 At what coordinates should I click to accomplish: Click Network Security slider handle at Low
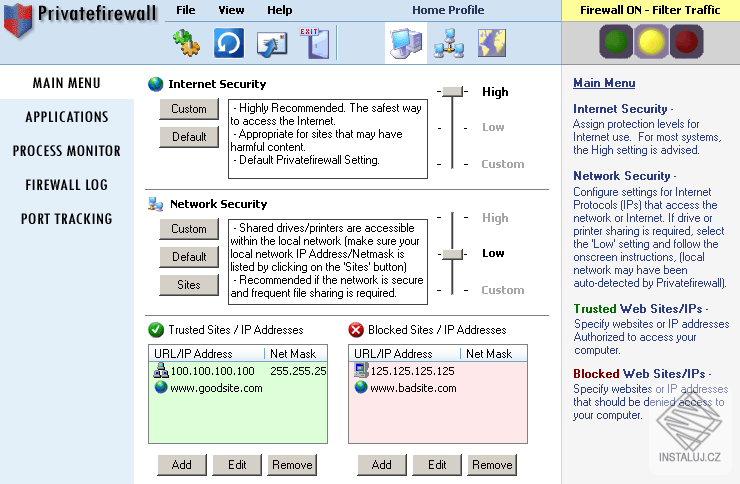coord(452,254)
